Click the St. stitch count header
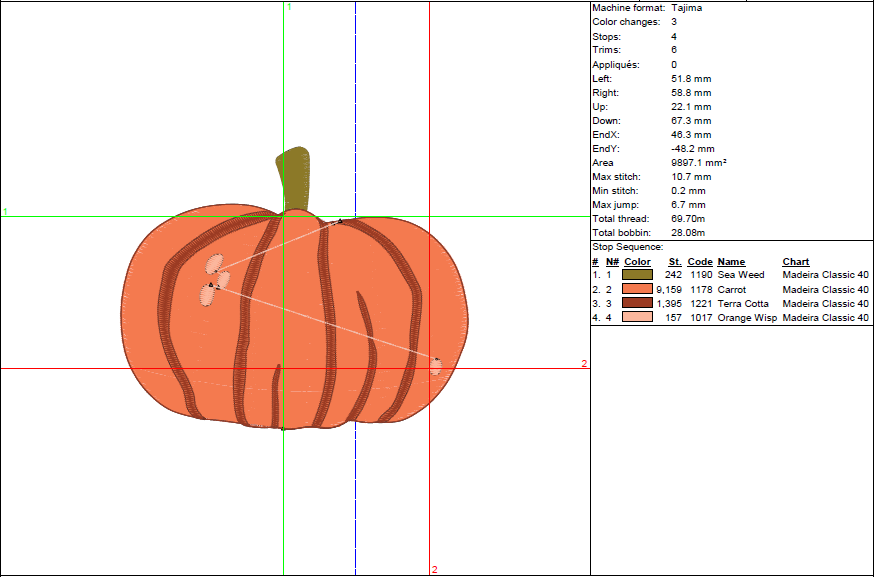The image size is (874, 577). pyautogui.click(x=675, y=262)
